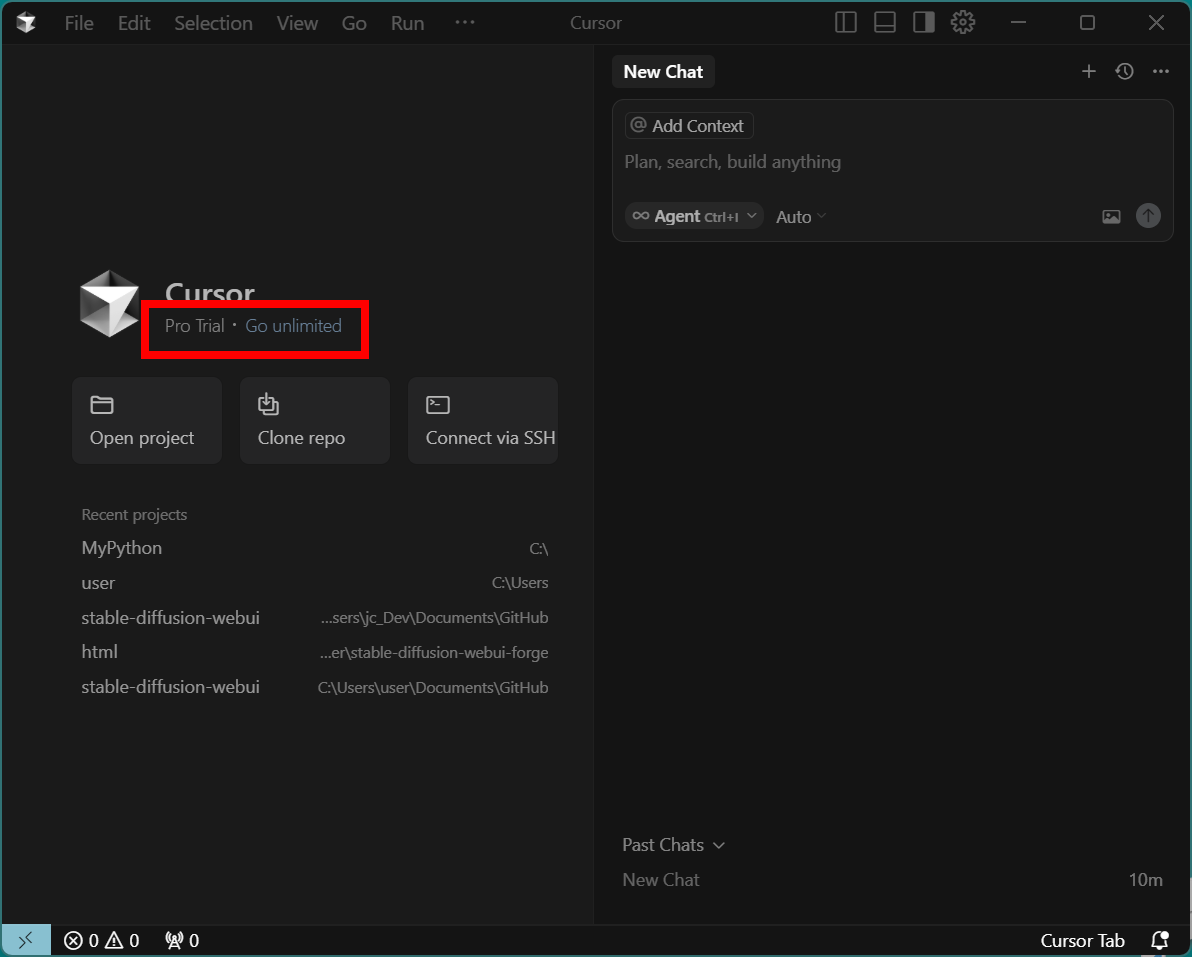Attach an image using the picture icon
This screenshot has width=1192, height=957.
click(1111, 217)
